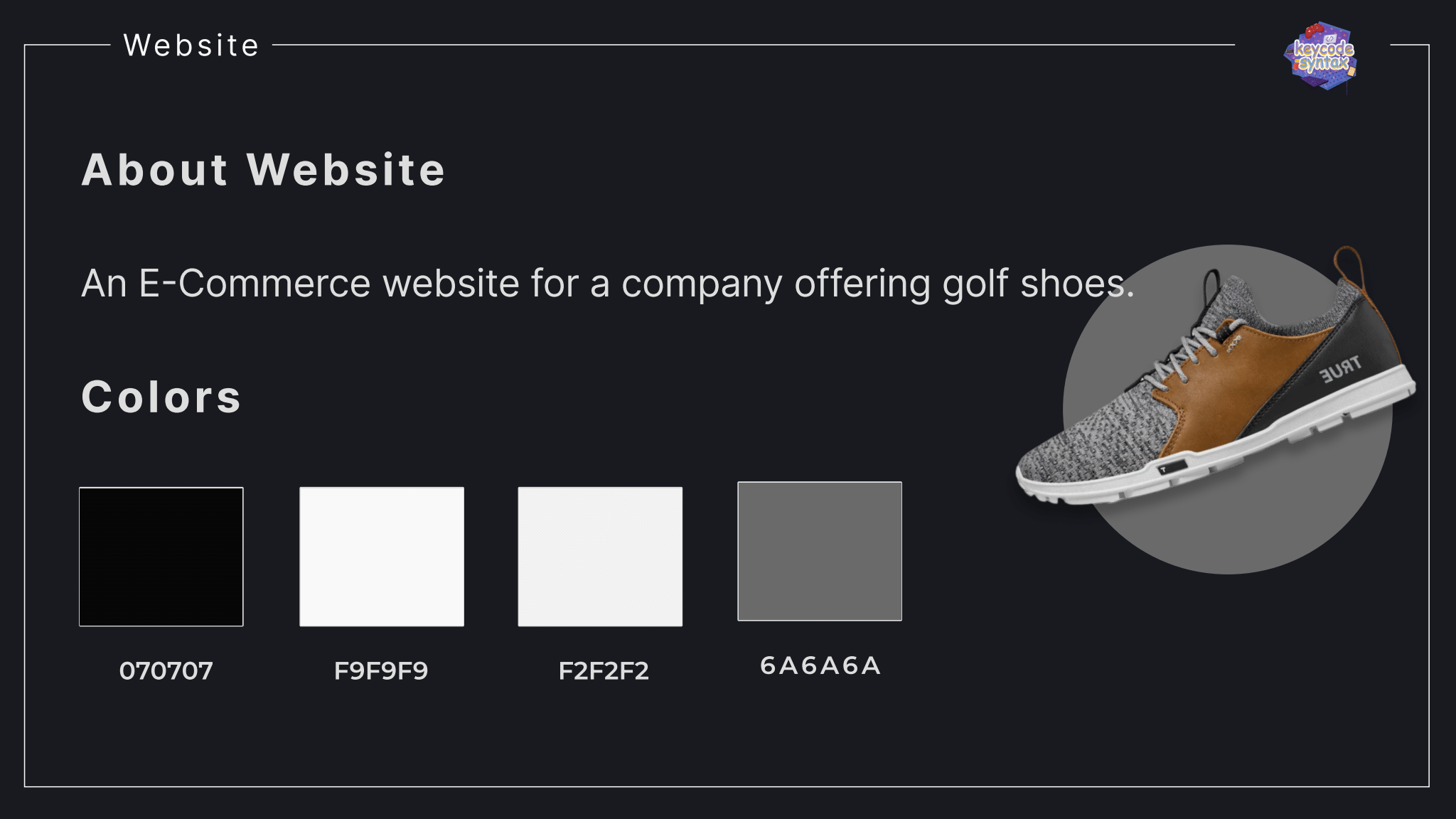Select the 6A6A6A gray color swatch
The width and height of the screenshot is (1456, 819).
(x=820, y=551)
